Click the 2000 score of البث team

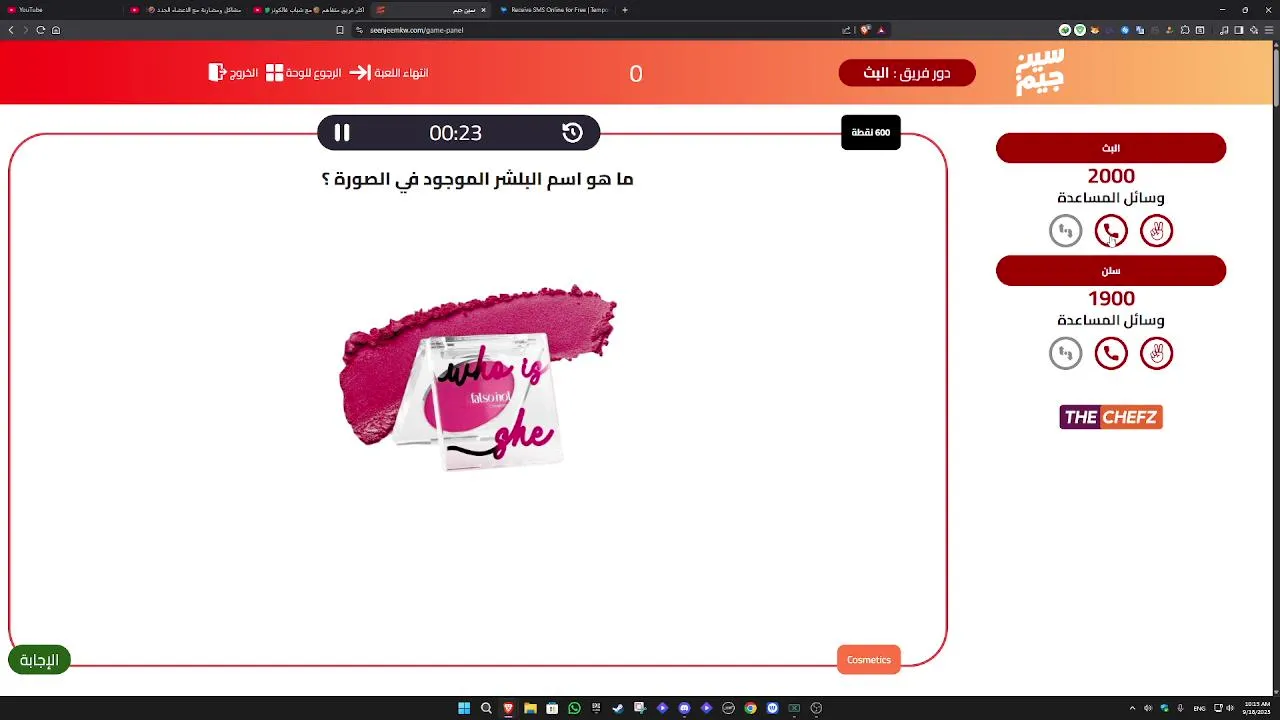pos(1111,176)
